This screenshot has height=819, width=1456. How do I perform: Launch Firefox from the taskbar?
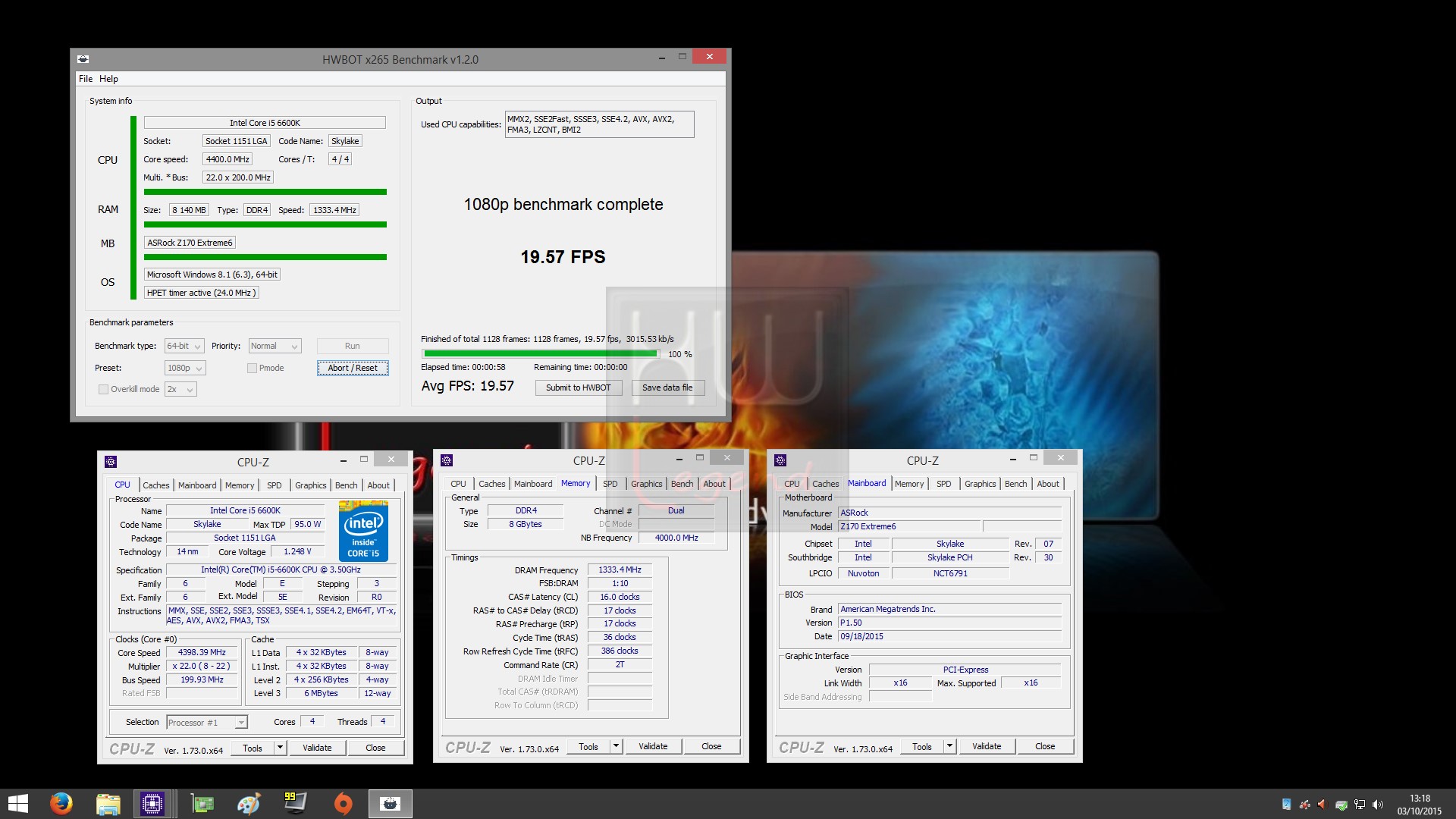coord(61,804)
